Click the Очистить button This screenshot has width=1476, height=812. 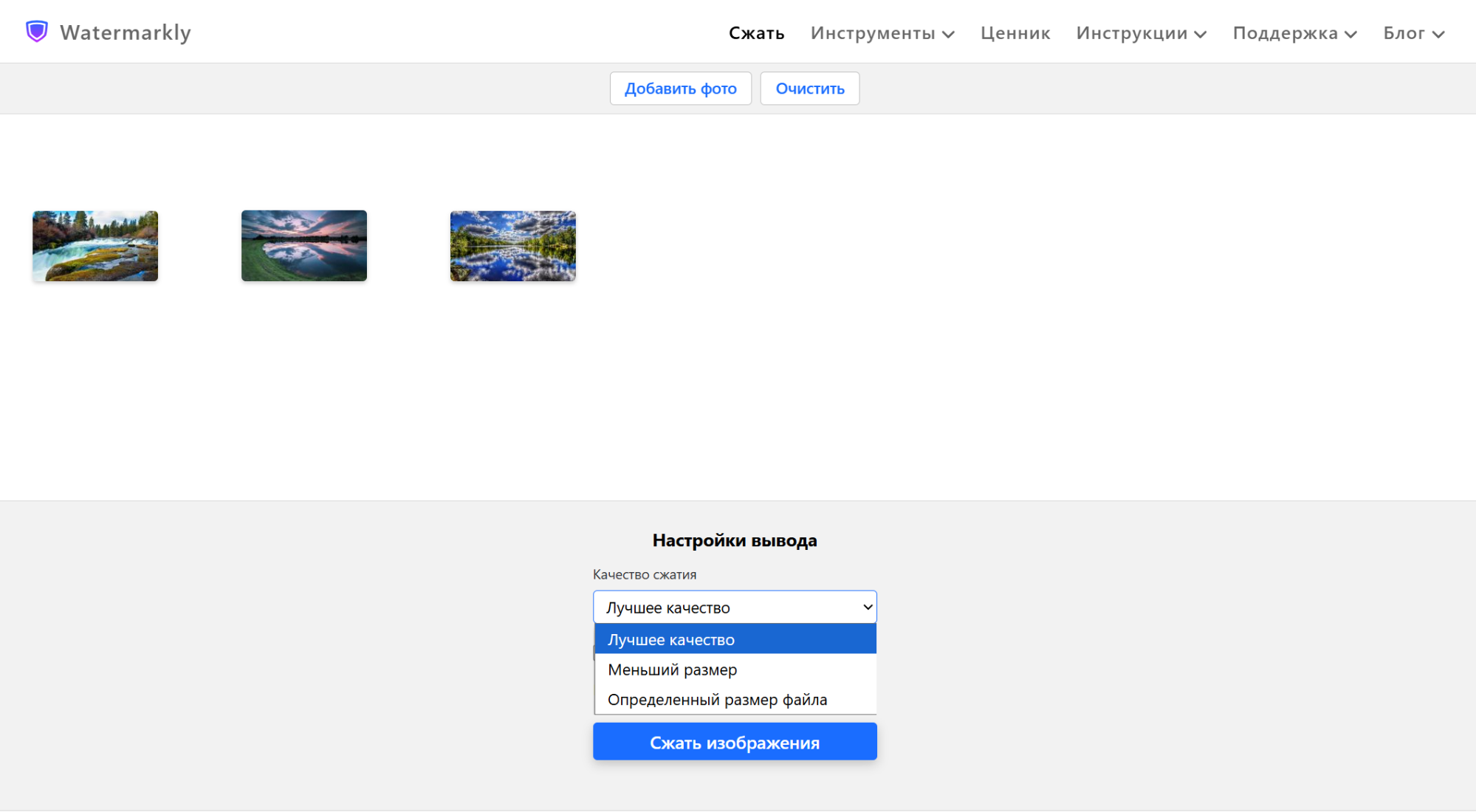(809, 89)
